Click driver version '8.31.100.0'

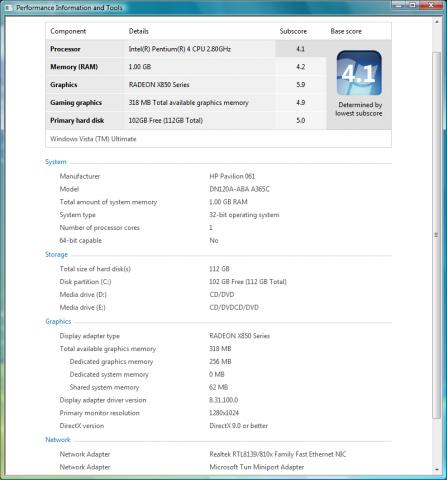coord(223,400)
